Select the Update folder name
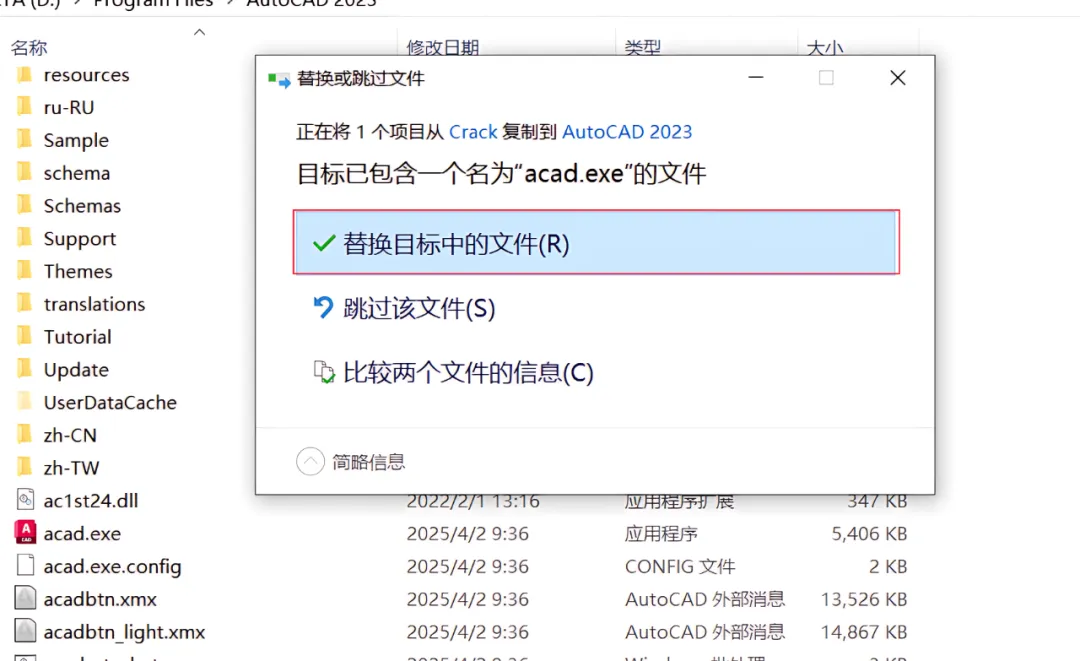This screenshot has width=1080, height=661. click(x=76, y=370)
